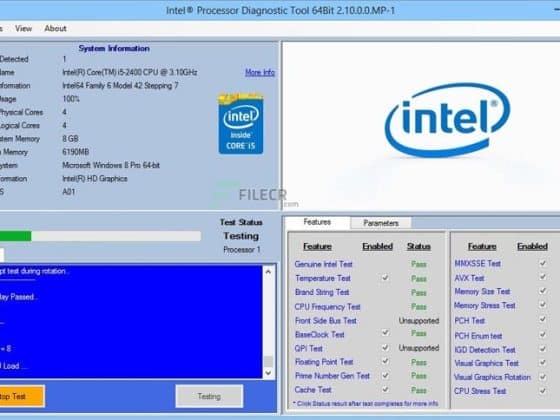
Task: Click the blue test log output area
Action: (x=131, y=322)
